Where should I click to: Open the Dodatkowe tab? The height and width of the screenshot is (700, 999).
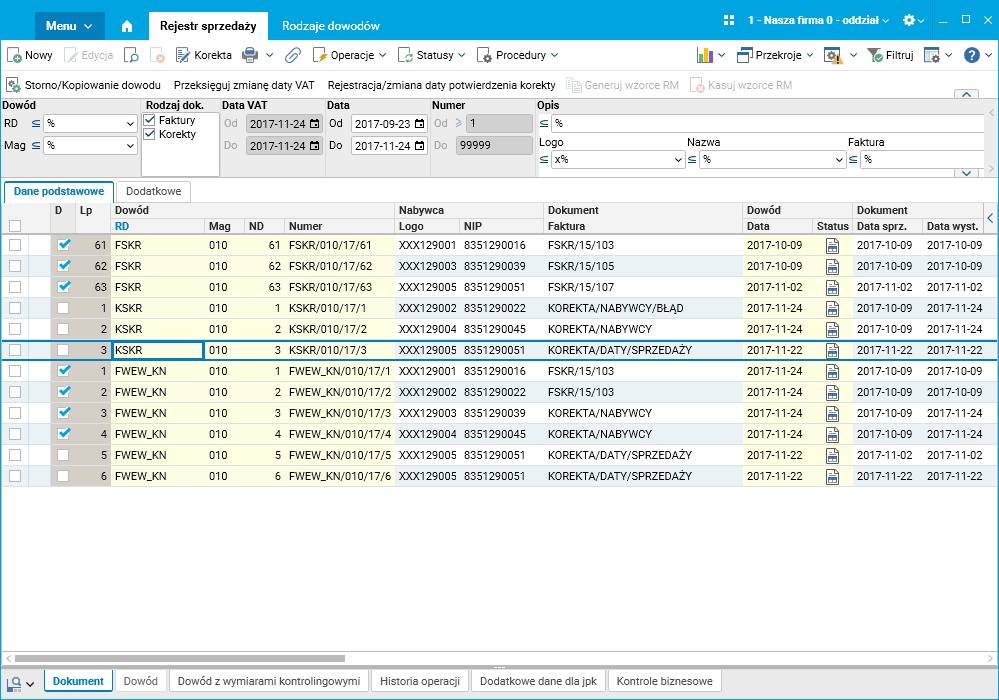click(153, 191)
